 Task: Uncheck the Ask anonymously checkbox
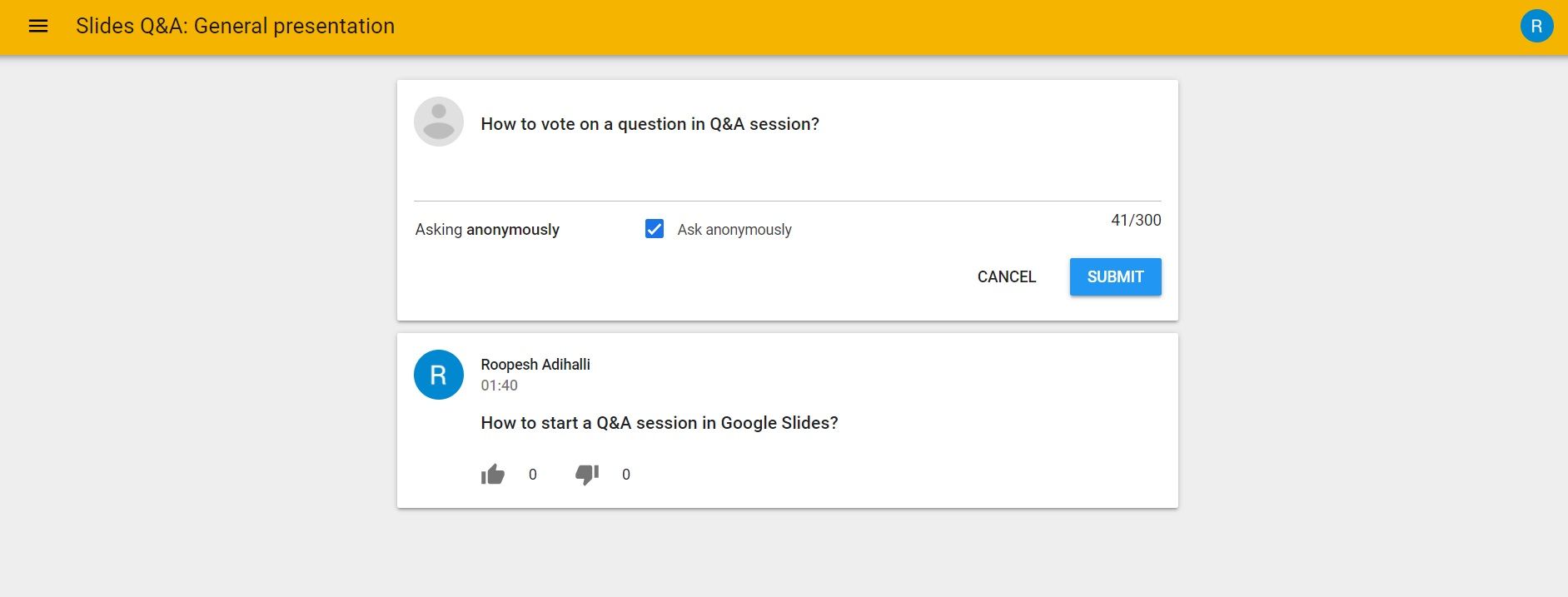click(x=655, y=229)
